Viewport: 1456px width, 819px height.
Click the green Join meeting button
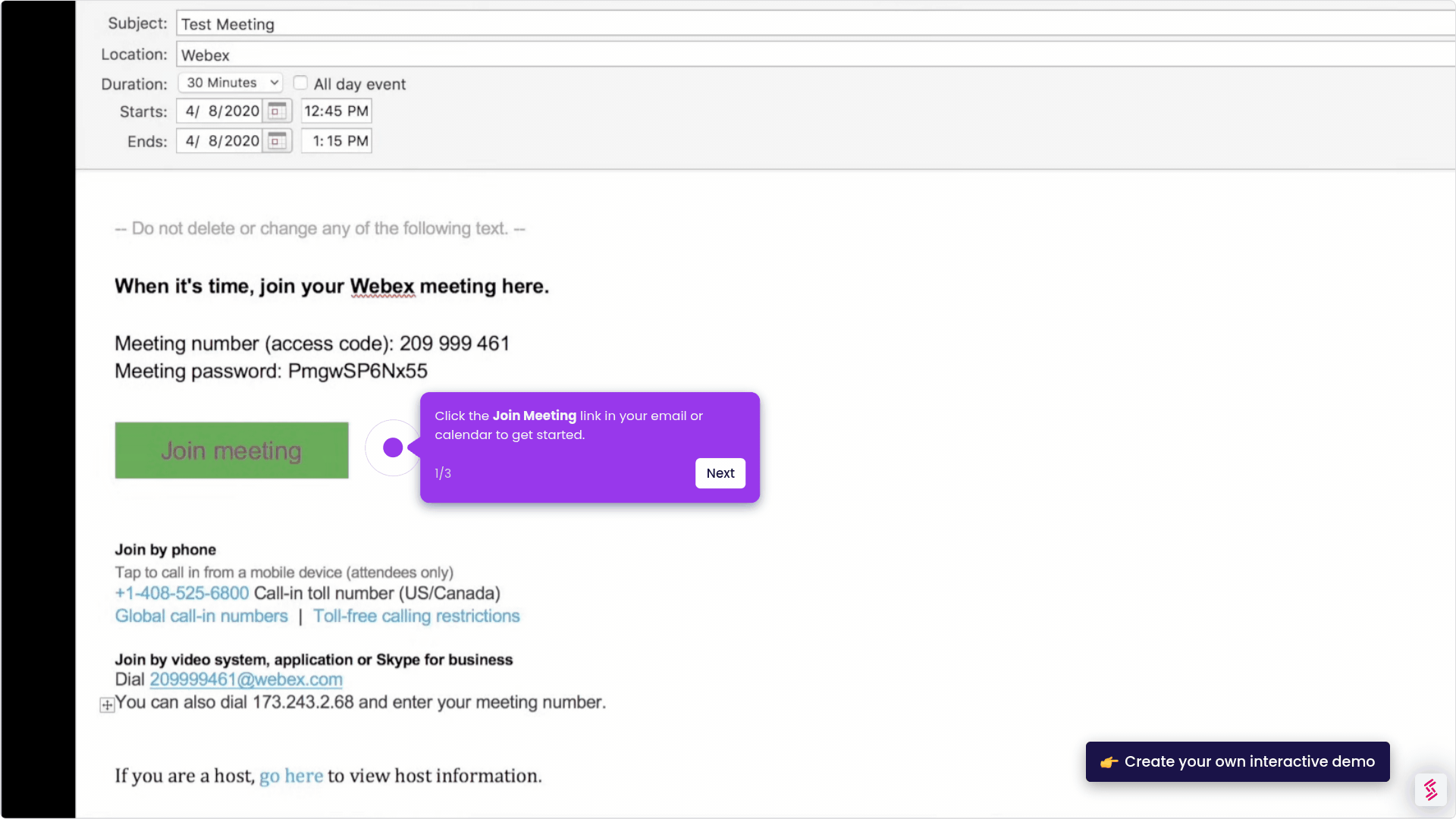[x=231, y=450]
